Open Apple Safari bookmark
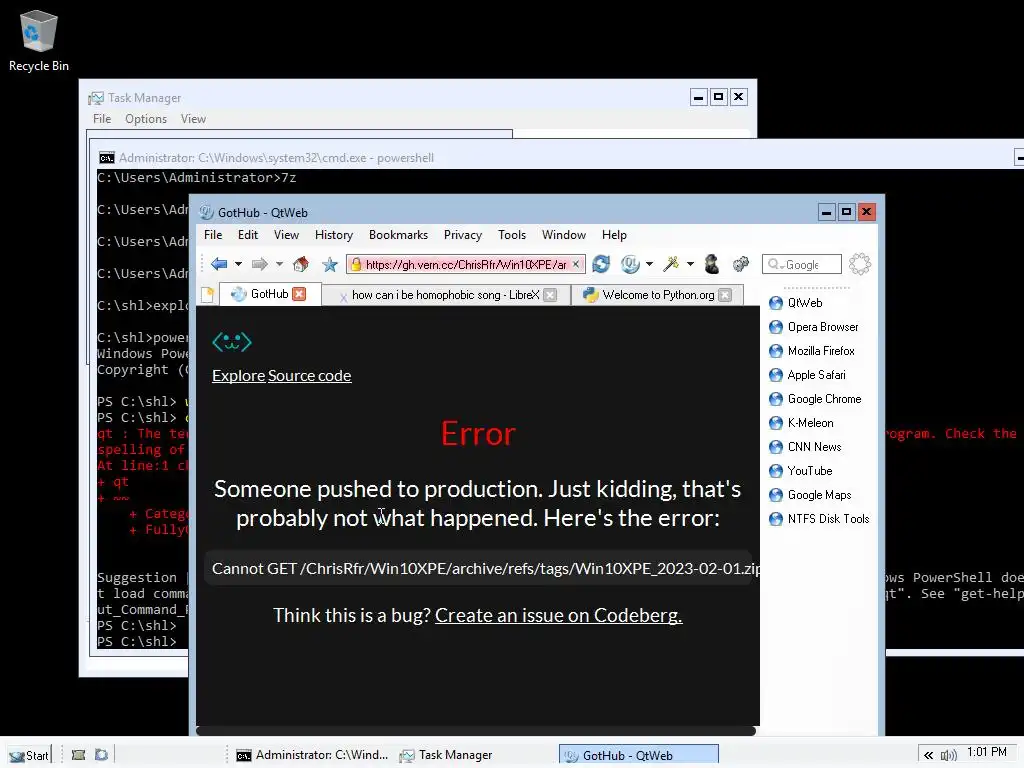The height and width of the screenshot is (768, 1024). click(x=807, y=375)
